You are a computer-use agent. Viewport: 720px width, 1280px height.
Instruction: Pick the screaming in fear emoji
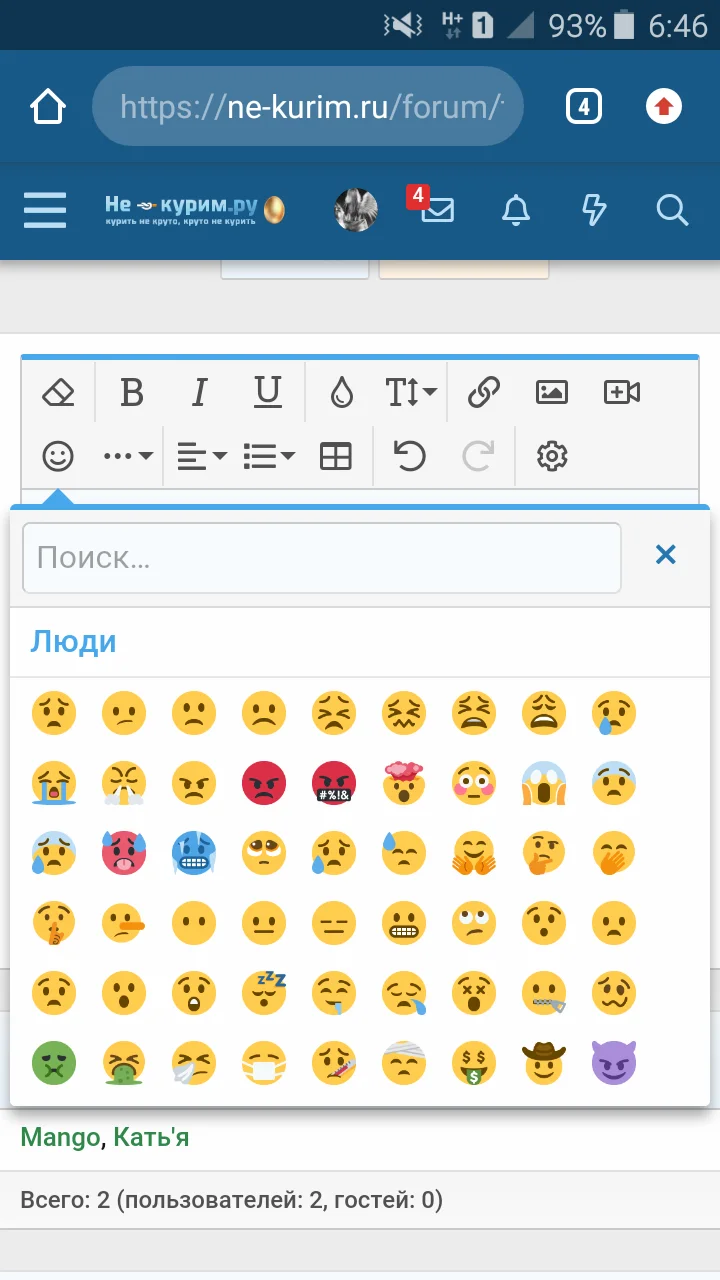click(x=544, y=783)
